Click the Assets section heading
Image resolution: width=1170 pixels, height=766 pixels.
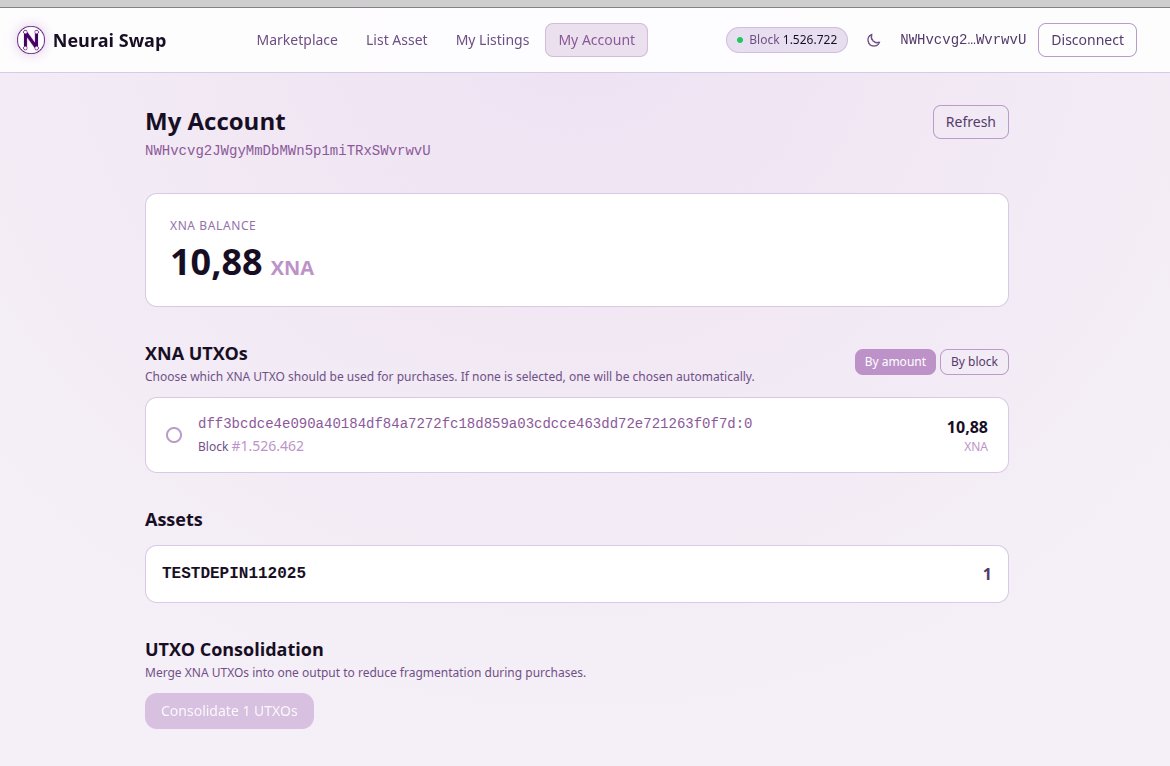tap(174, 520)
